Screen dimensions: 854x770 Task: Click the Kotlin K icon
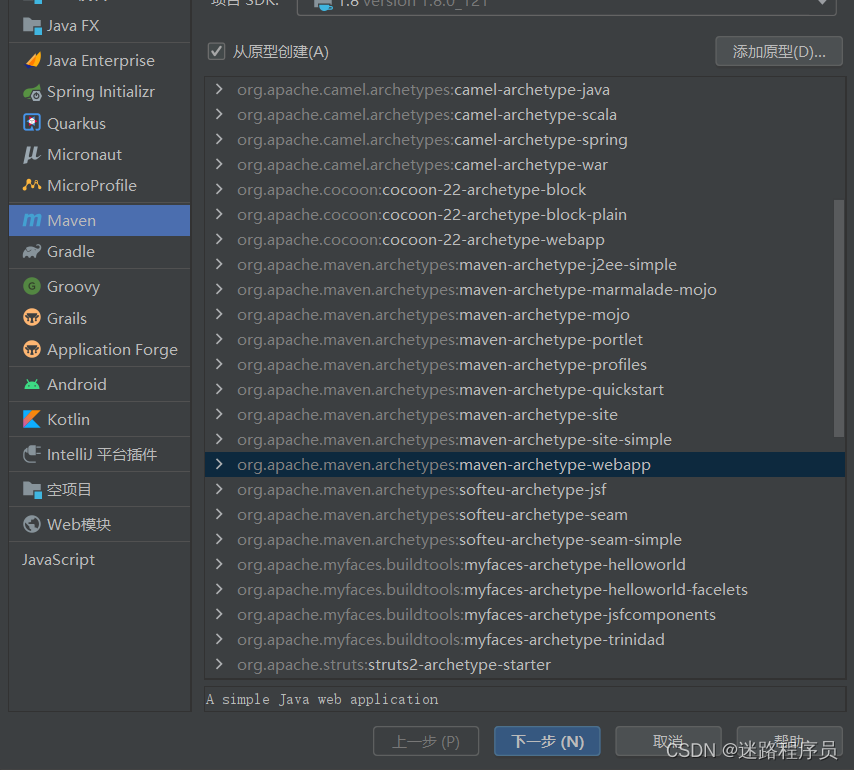(x=32, y=419)
